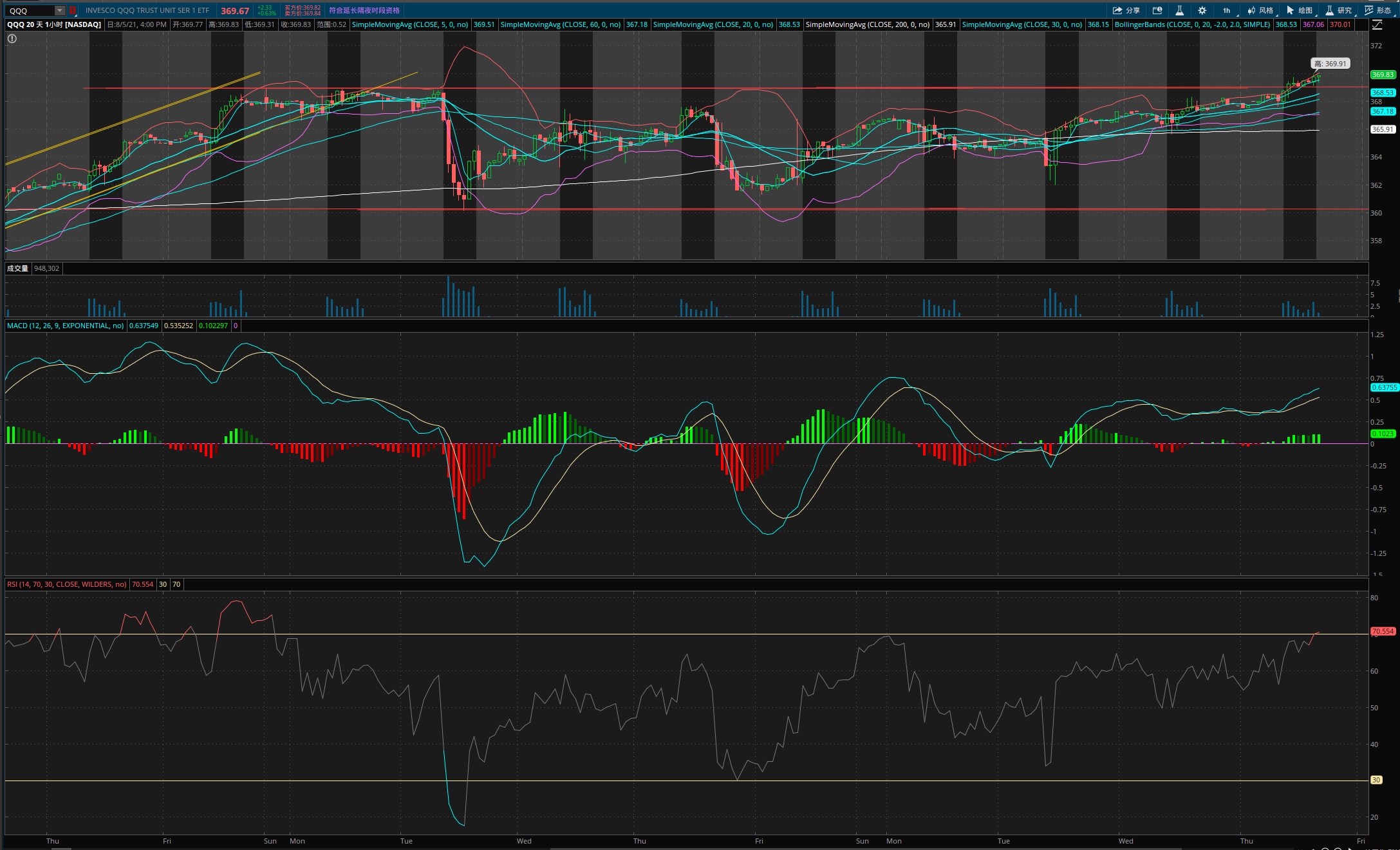Open the 1h timeframe dropdown
The image size is (1400, 850).
[1226, 10]
